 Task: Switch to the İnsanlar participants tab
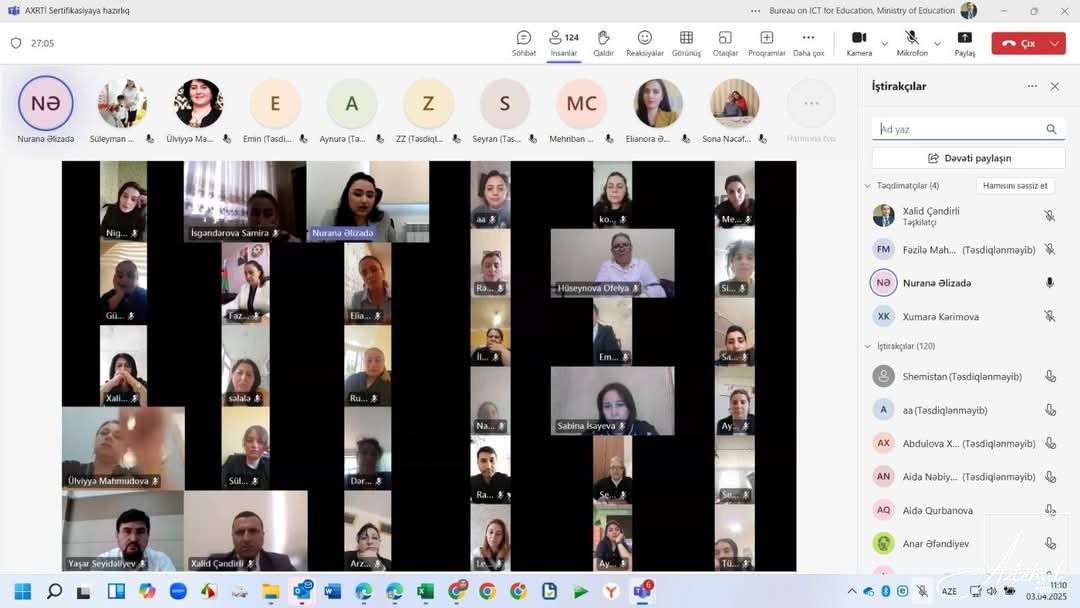coord(564,42)
